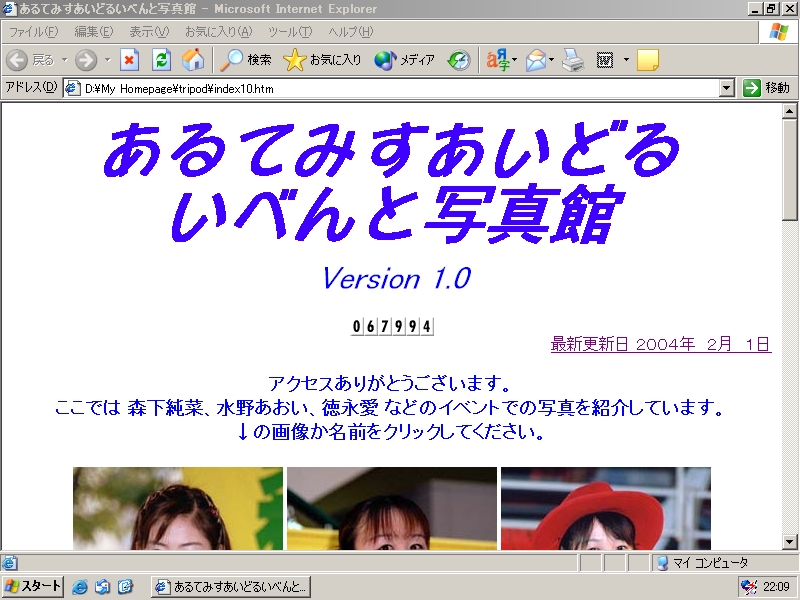Image resolution: width=800 pixels, height=600 pixels.
Task: Open Media (メディア) toolbar button
Action: pyautogui.click(x=405, y=60)
